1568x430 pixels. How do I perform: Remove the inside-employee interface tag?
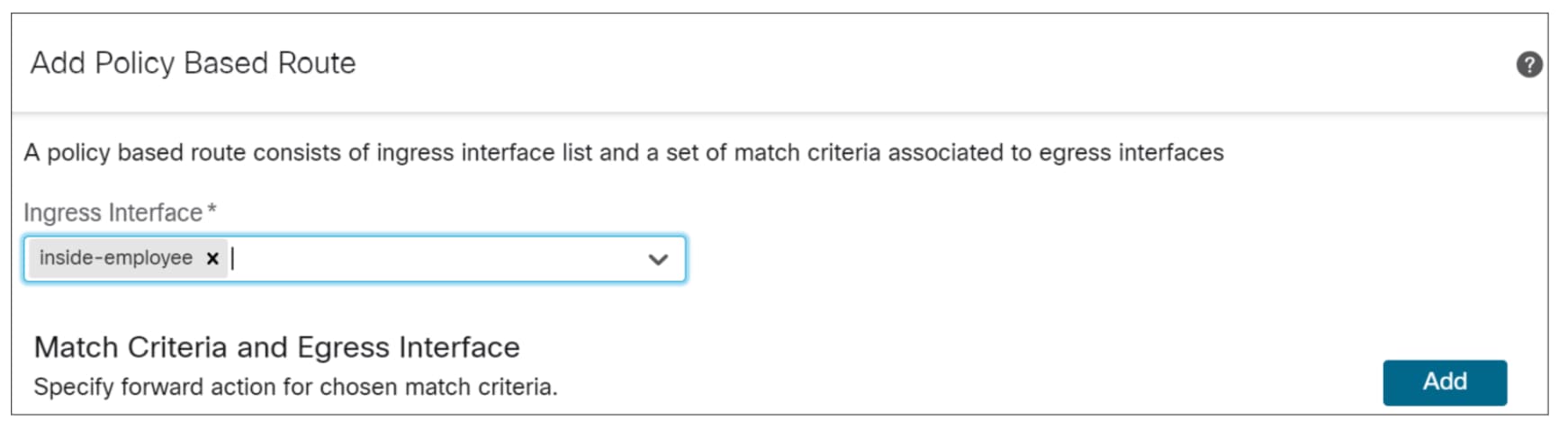(x=212, y=259)
